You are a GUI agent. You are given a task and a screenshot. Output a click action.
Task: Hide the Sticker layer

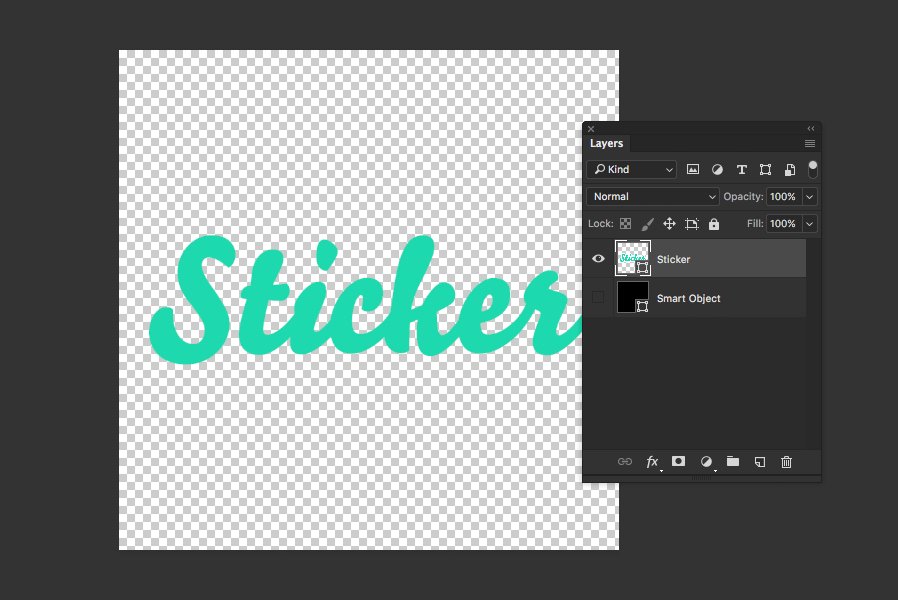point(598,259)
